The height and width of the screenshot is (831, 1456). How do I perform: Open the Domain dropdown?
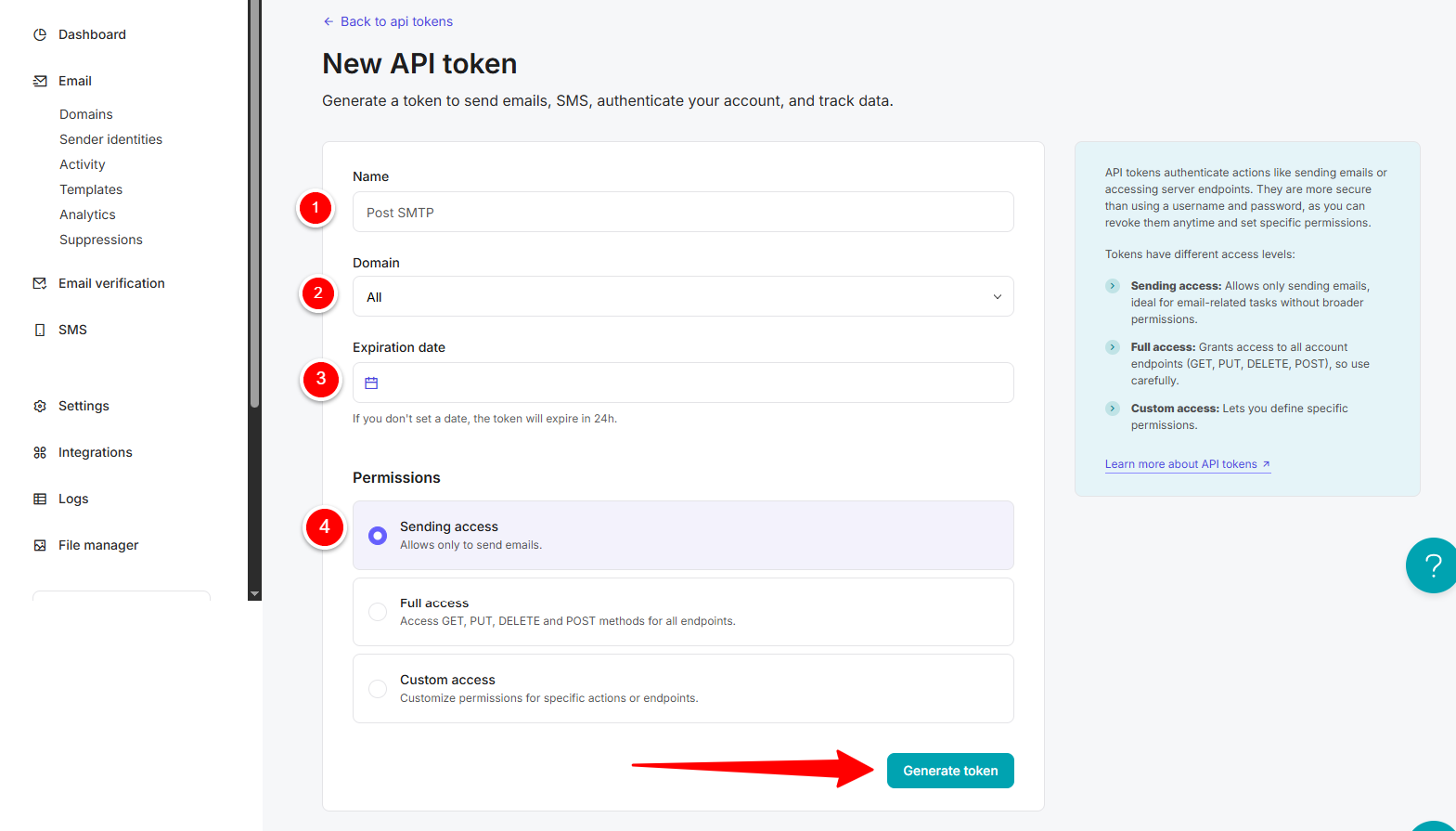(x=682, y=297)
